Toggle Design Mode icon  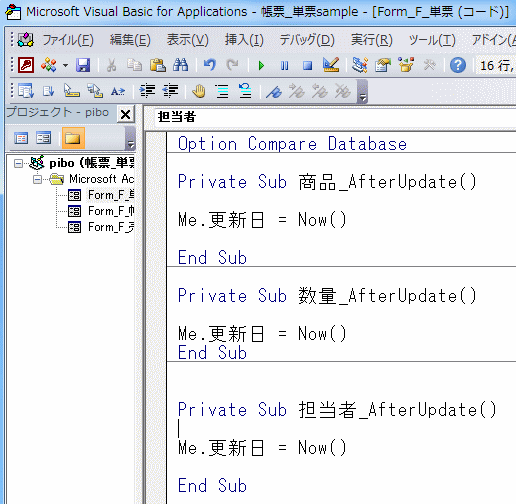(x=331, y=65)
